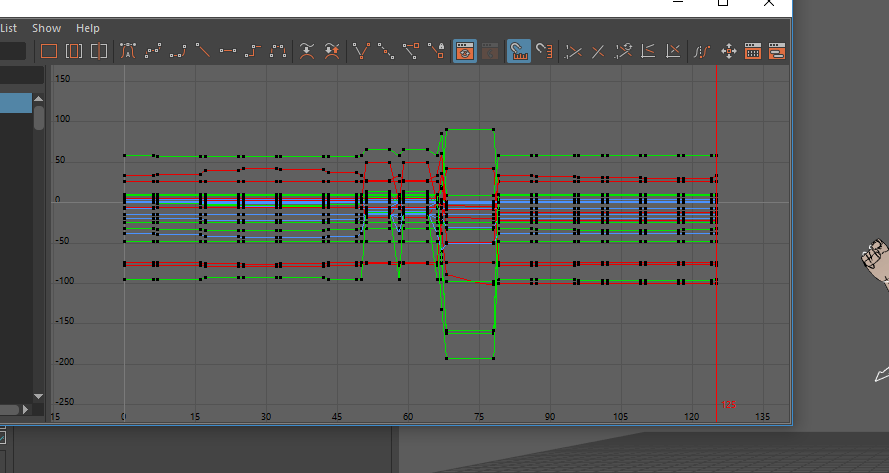Lock the tangent weight
This screenshot has height=473, width=889.
click(436, 52)
